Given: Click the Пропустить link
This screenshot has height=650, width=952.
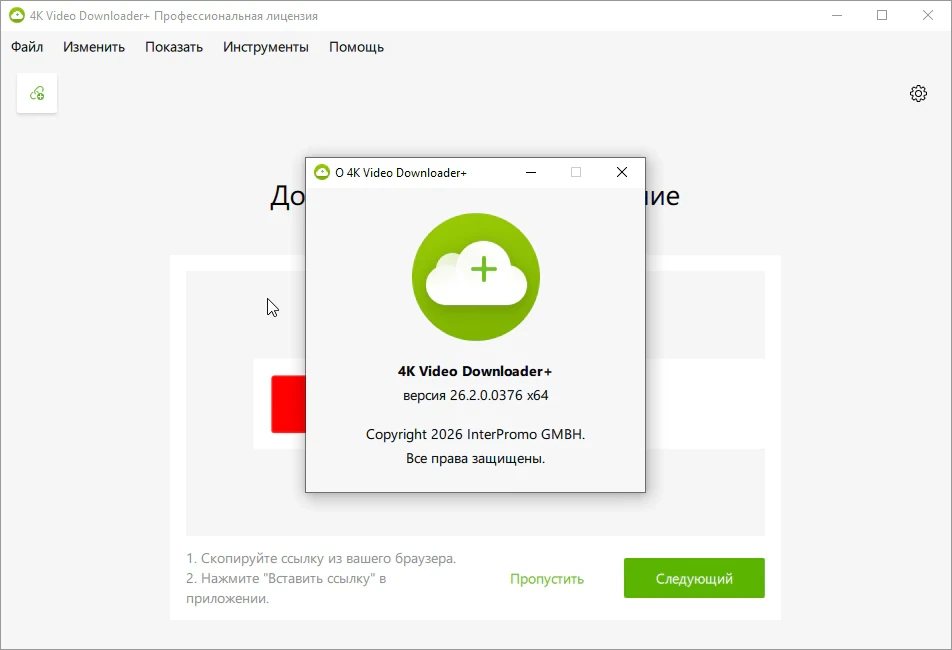Looking at the screenshot, I should (547, 579).
